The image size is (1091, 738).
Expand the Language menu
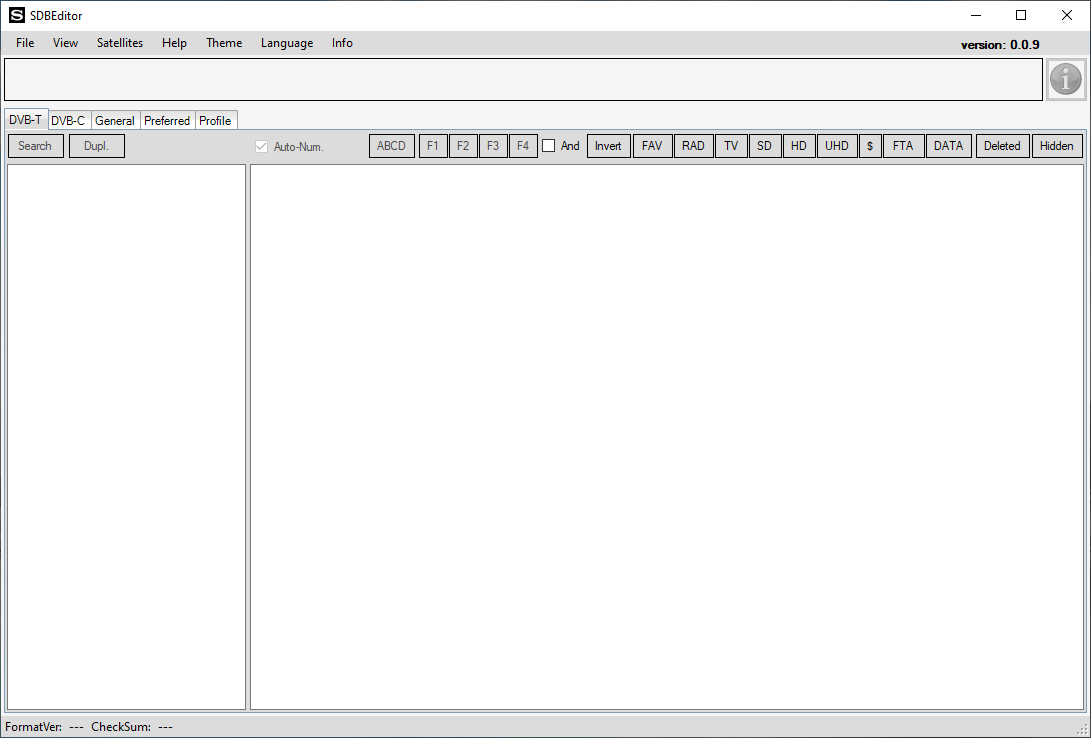click(287, 43)
